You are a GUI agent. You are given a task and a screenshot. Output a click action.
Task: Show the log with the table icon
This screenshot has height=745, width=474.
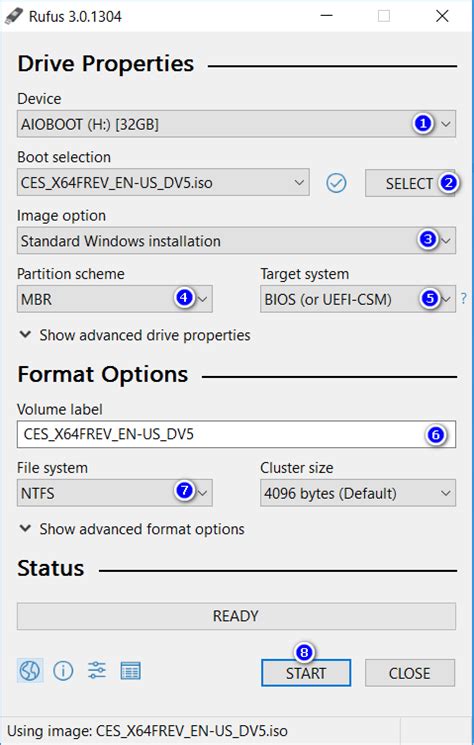click(x=131, y=671)
